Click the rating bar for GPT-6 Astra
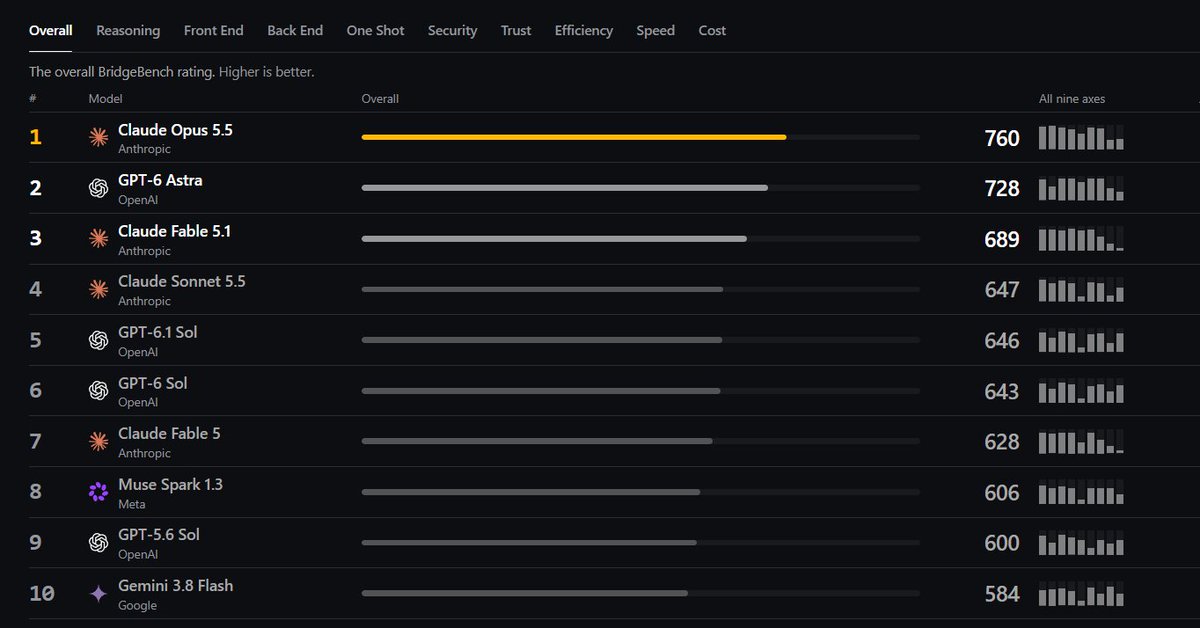The height and width of the screenshot is (628, 1200). click(x=565, y=188)
